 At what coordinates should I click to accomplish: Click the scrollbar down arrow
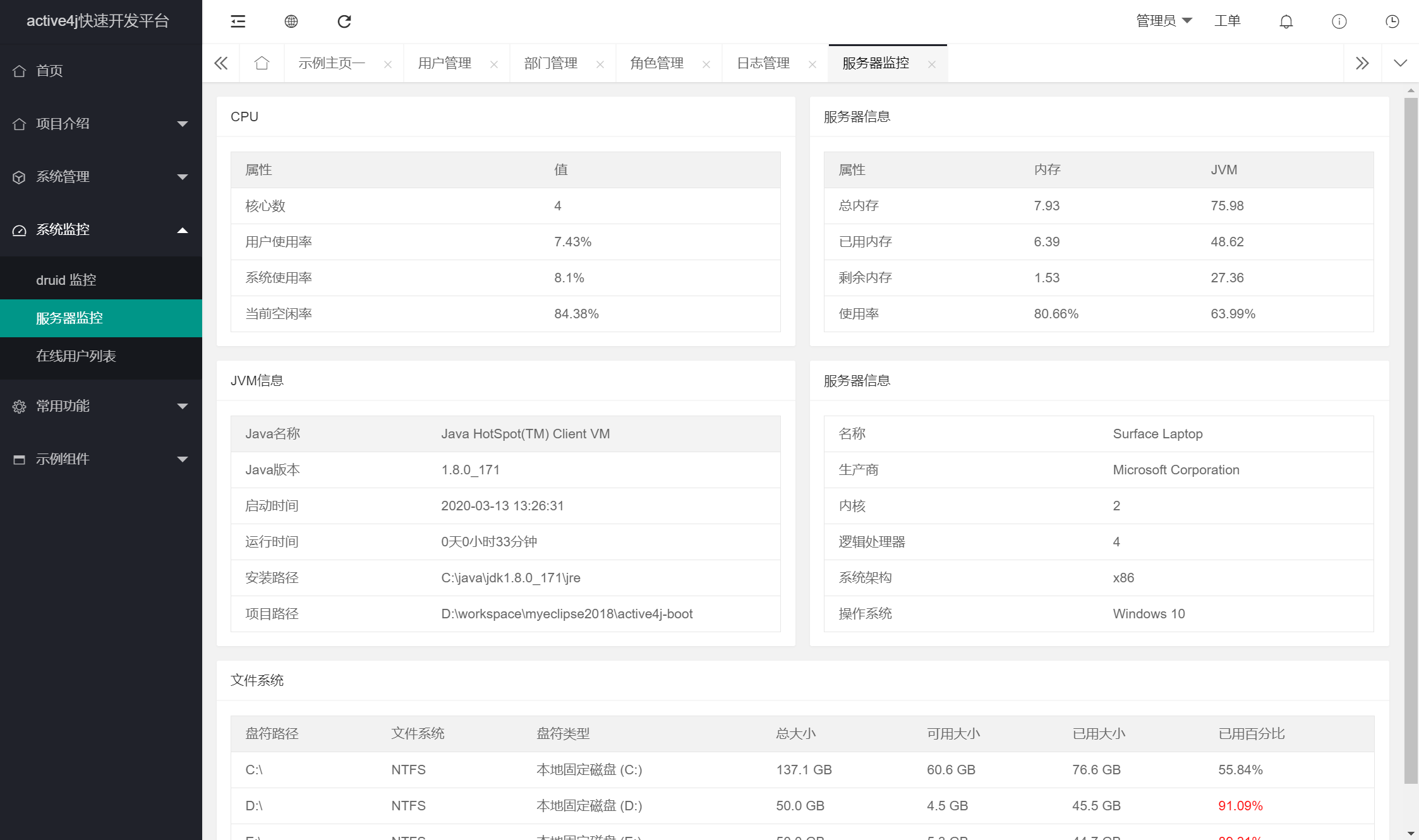(x=1411, y=834)
